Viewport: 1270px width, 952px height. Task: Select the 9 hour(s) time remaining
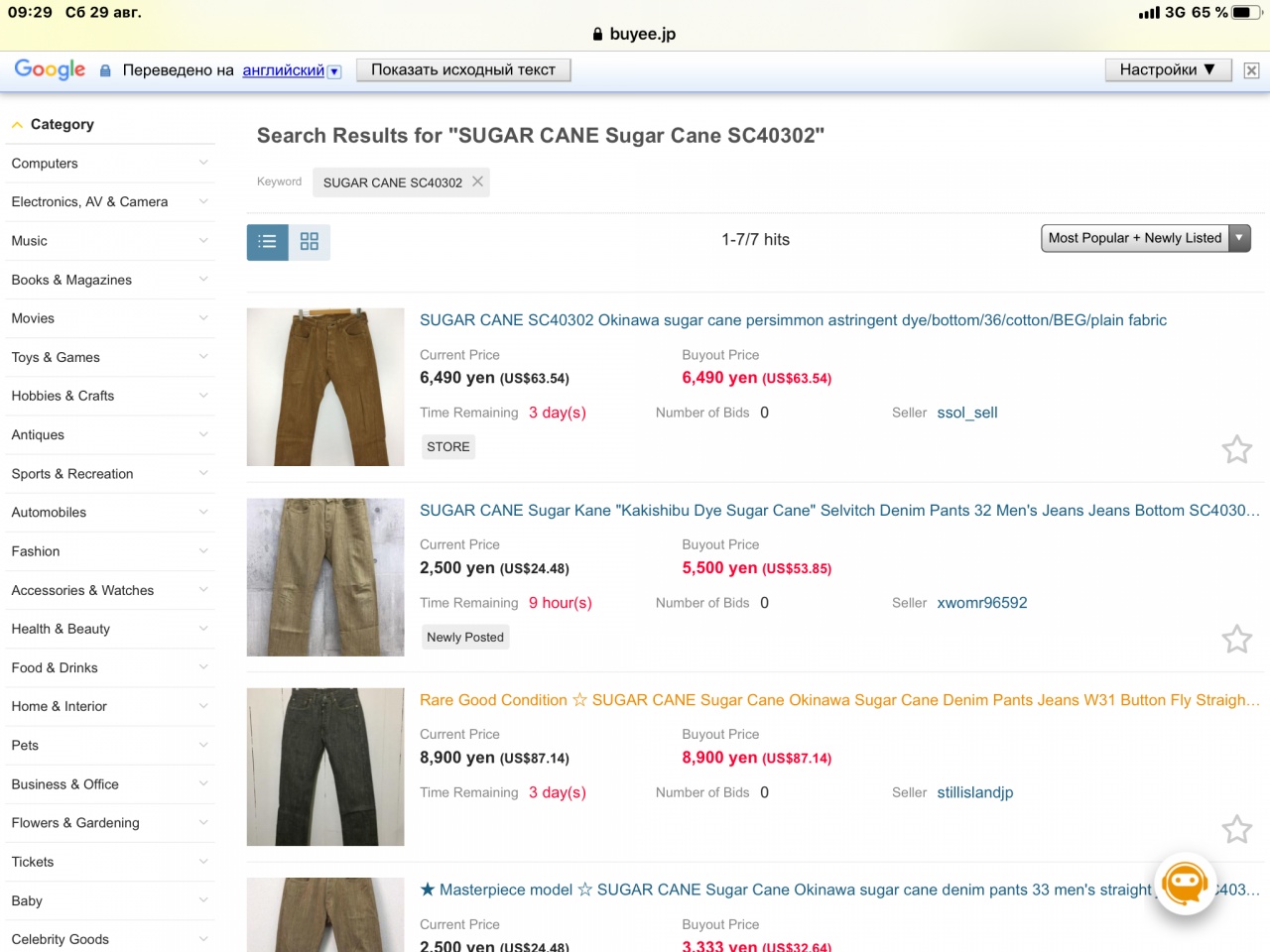coord(561,603)
